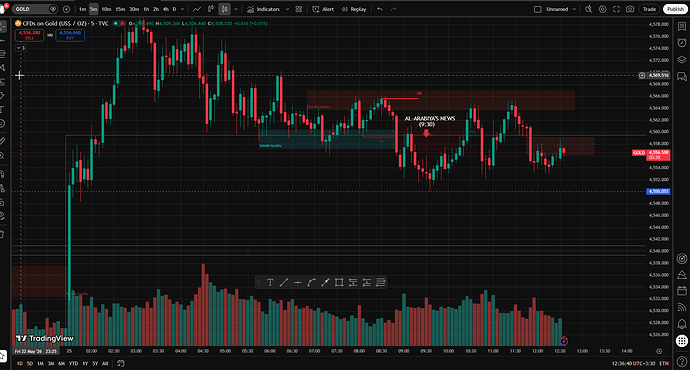Click the Trade button
The height and width of the screenshot is (370, 690).
click(x=649, y=9)
